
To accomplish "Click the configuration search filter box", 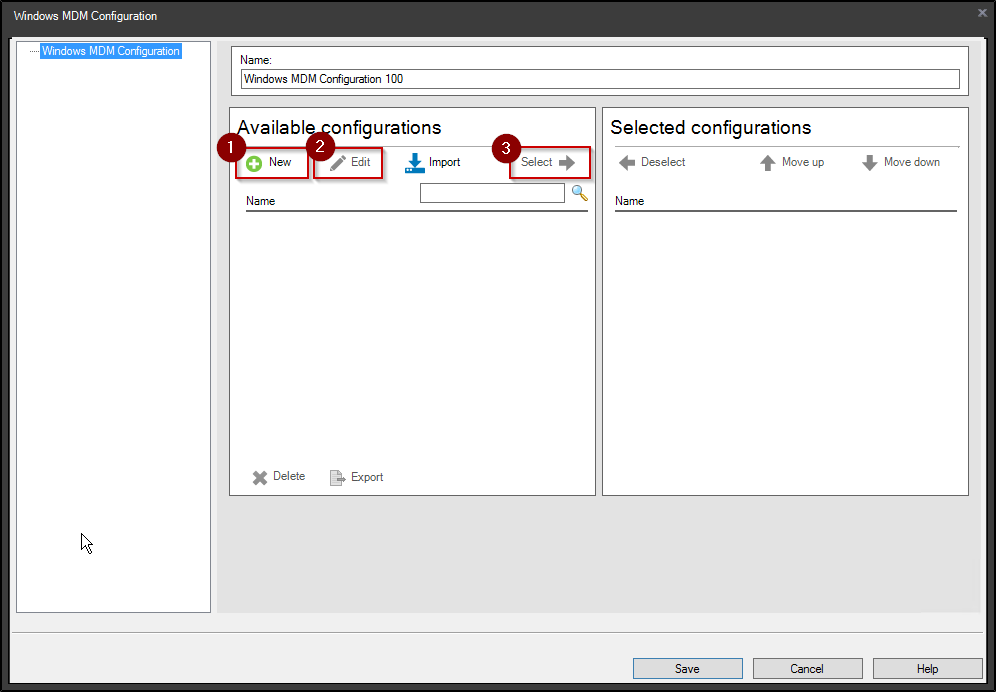I will click(492, 192).
